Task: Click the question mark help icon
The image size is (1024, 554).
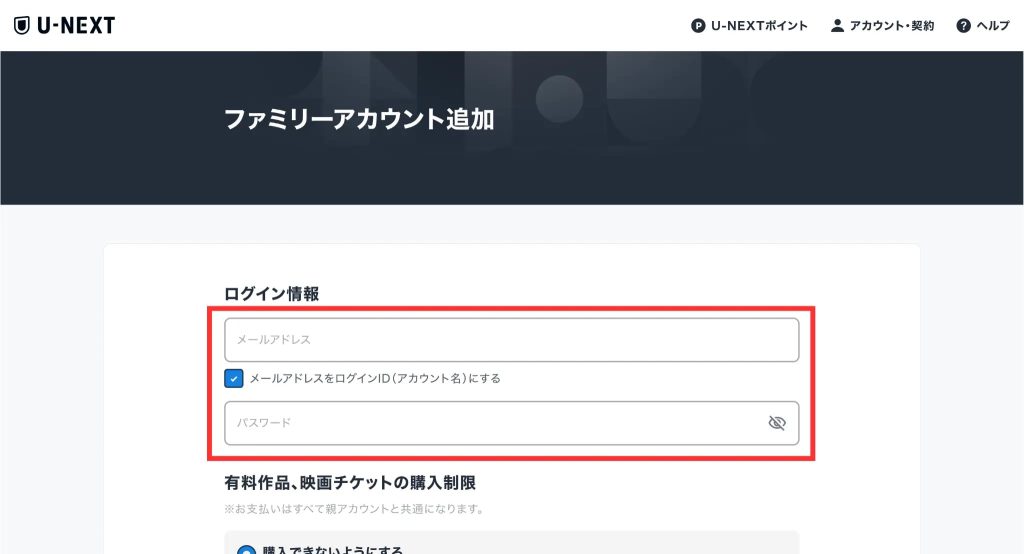Action: click(964, 26)
